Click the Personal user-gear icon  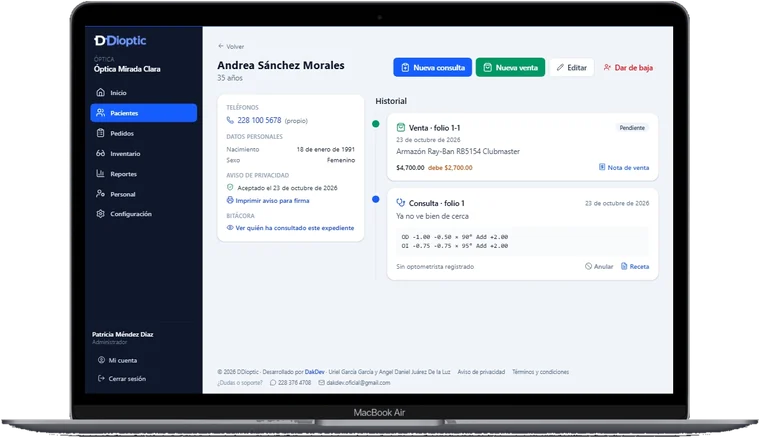click(x=100, y=194)
